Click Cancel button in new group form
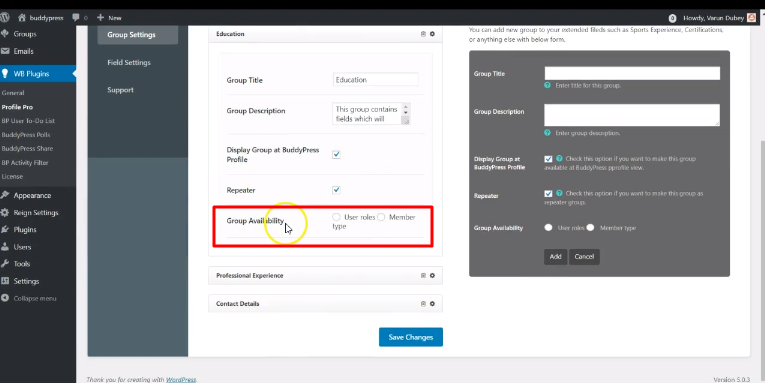Screen dimensions: 765x383 (584, 257)
